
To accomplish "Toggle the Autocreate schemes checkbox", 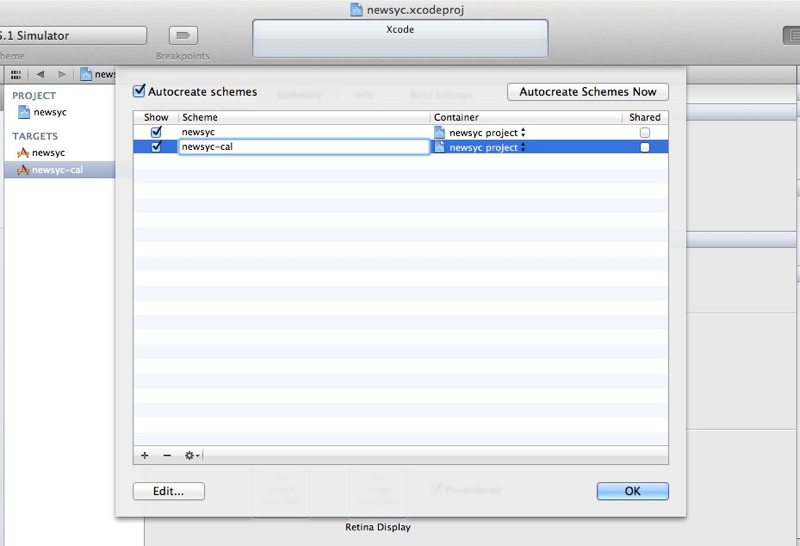I will point(140,91).
